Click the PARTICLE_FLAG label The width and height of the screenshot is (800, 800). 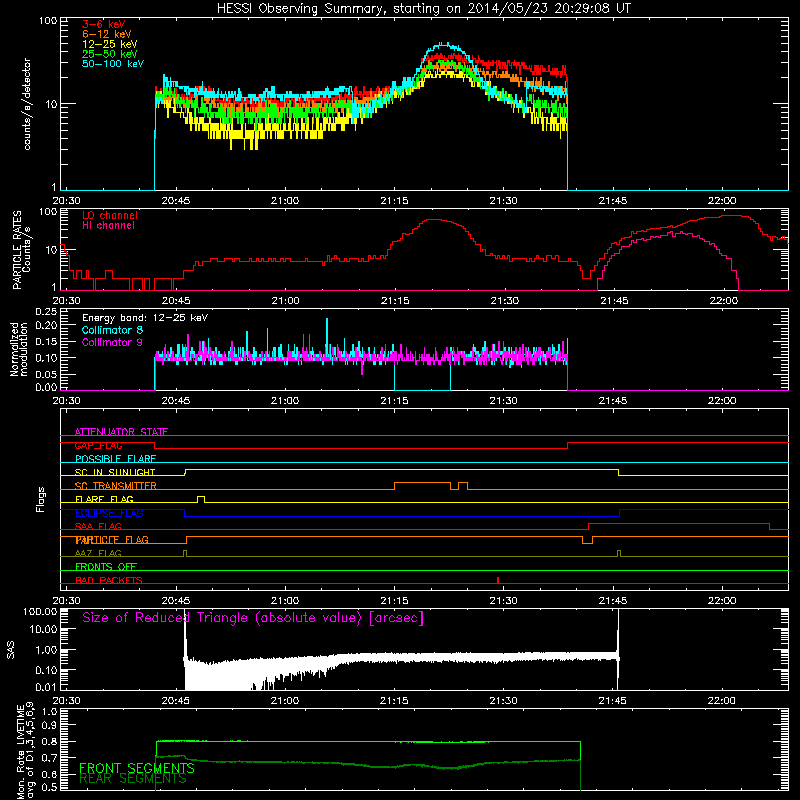112,540
